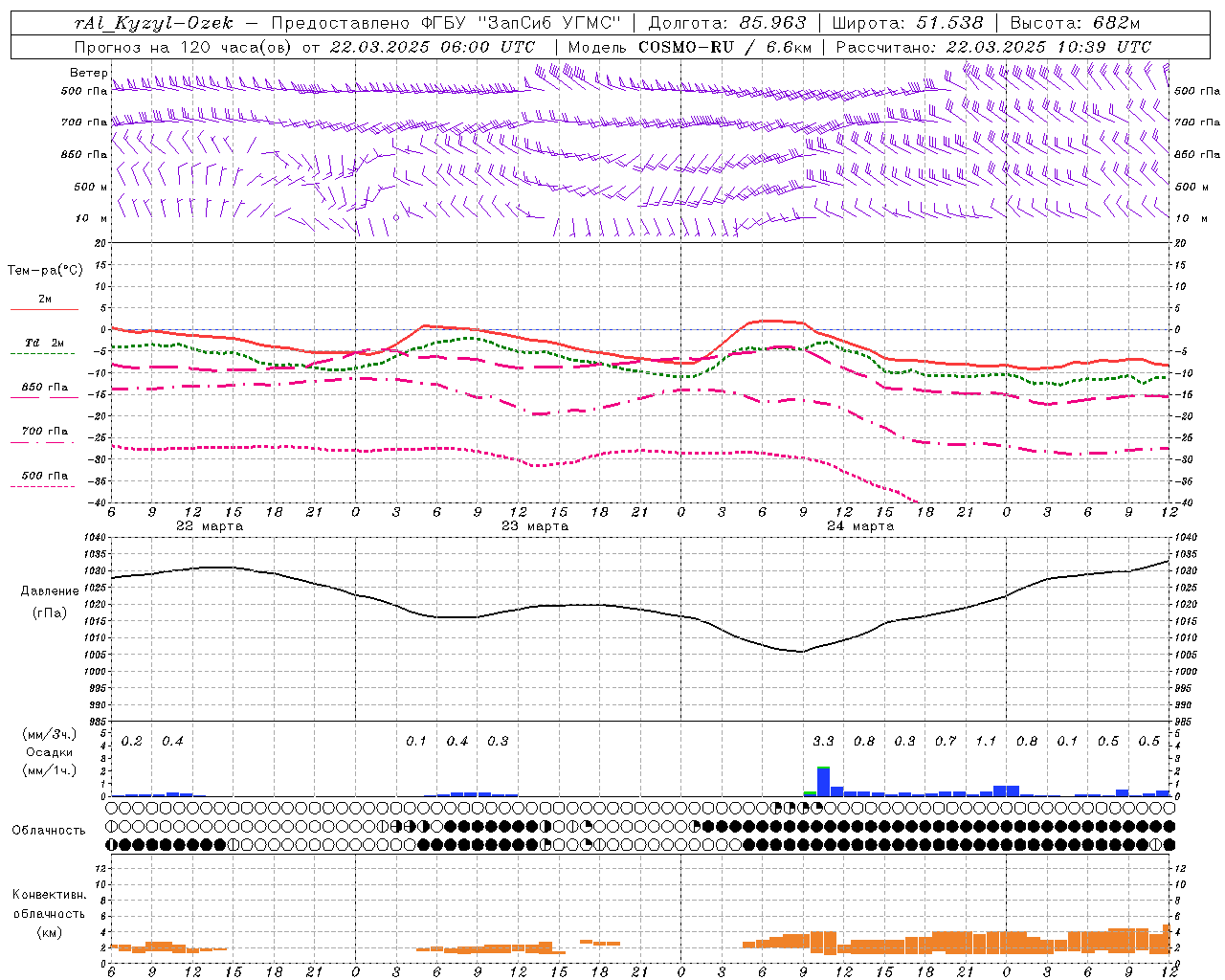The image size is (1225, 980).
Task: Click the (мм/3ч.) precipitation unit label
Action: pos(50,734)
